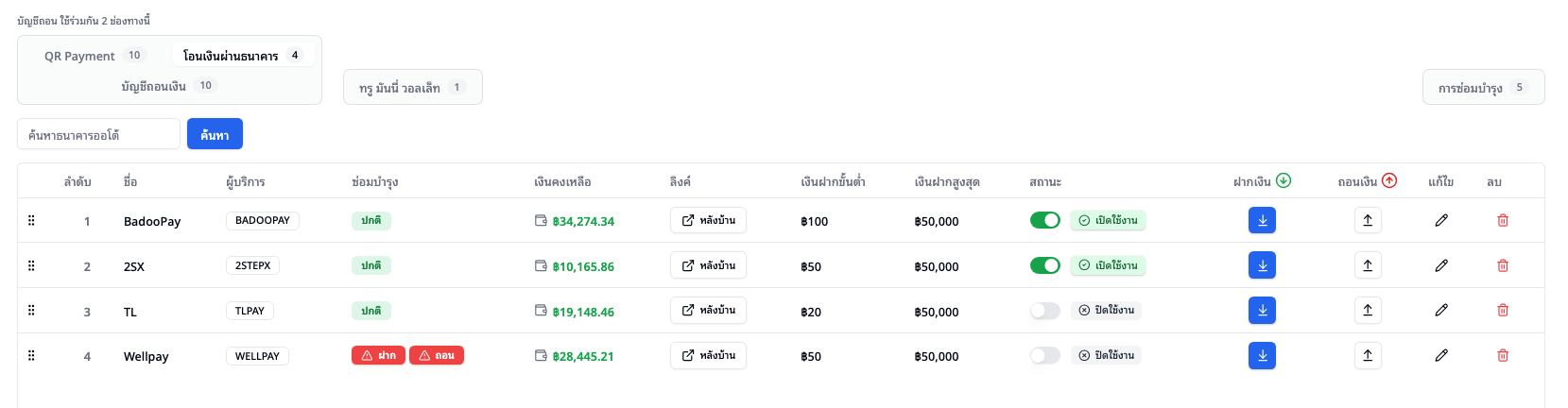Click the withdraw upload icon for 2SX
This screenshot has width=1568, height=408.
[x=1367, y=265]
